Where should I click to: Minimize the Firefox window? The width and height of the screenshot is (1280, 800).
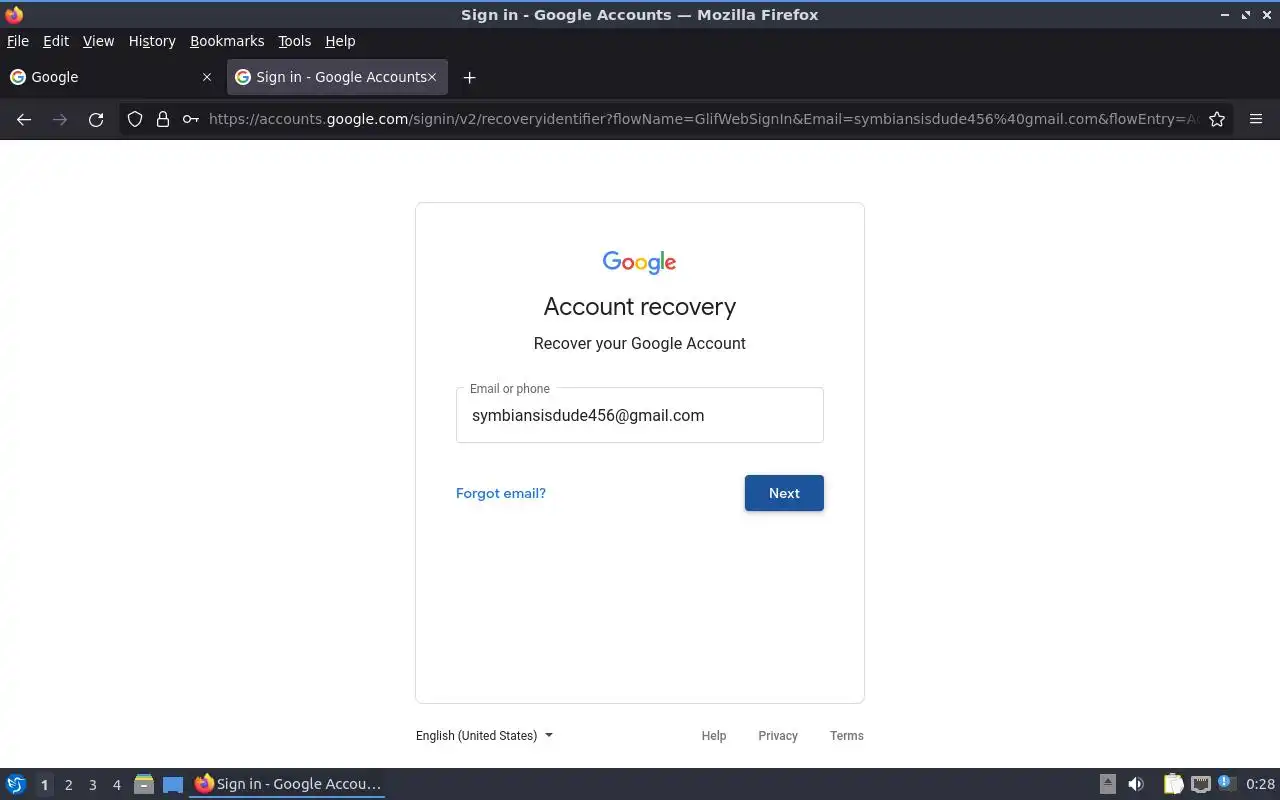[1225, 15]
